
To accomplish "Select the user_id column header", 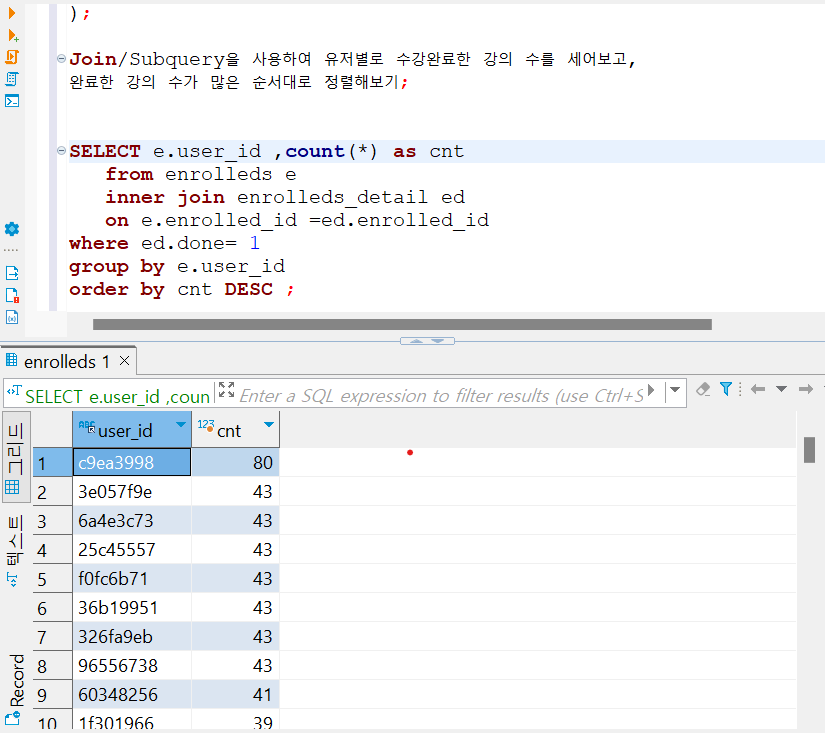I will 132,430.
